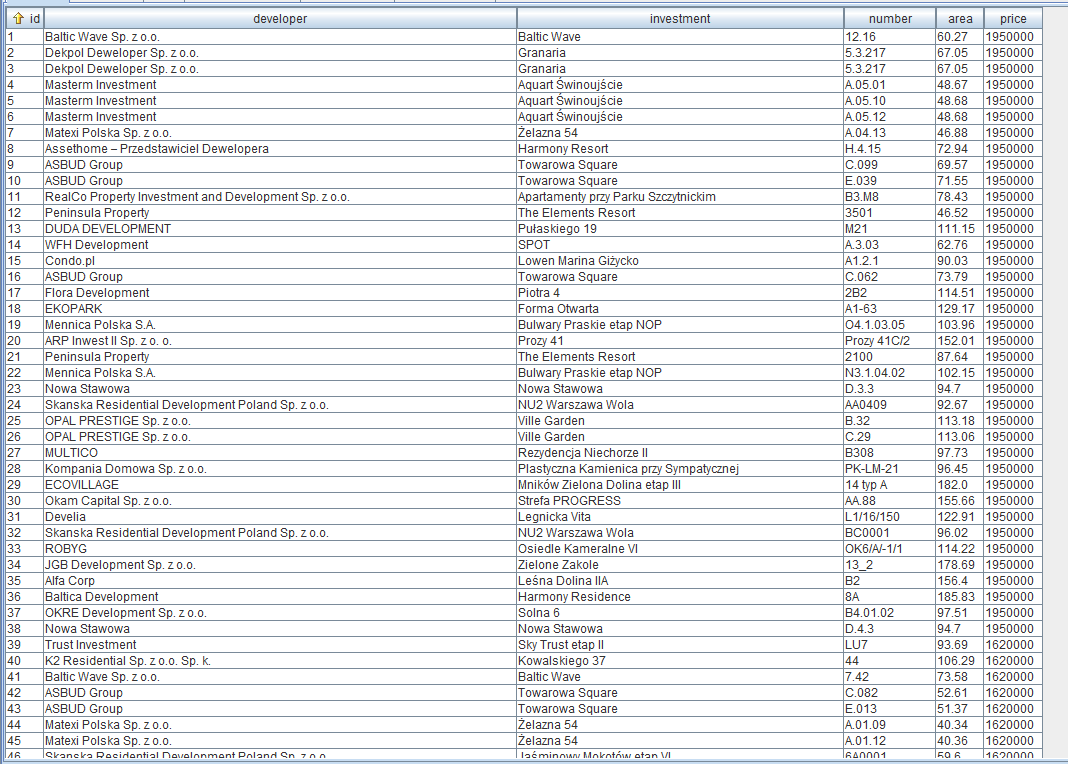Click the investment column header
Screen dimensions: 1068x764
pos(680,19)
